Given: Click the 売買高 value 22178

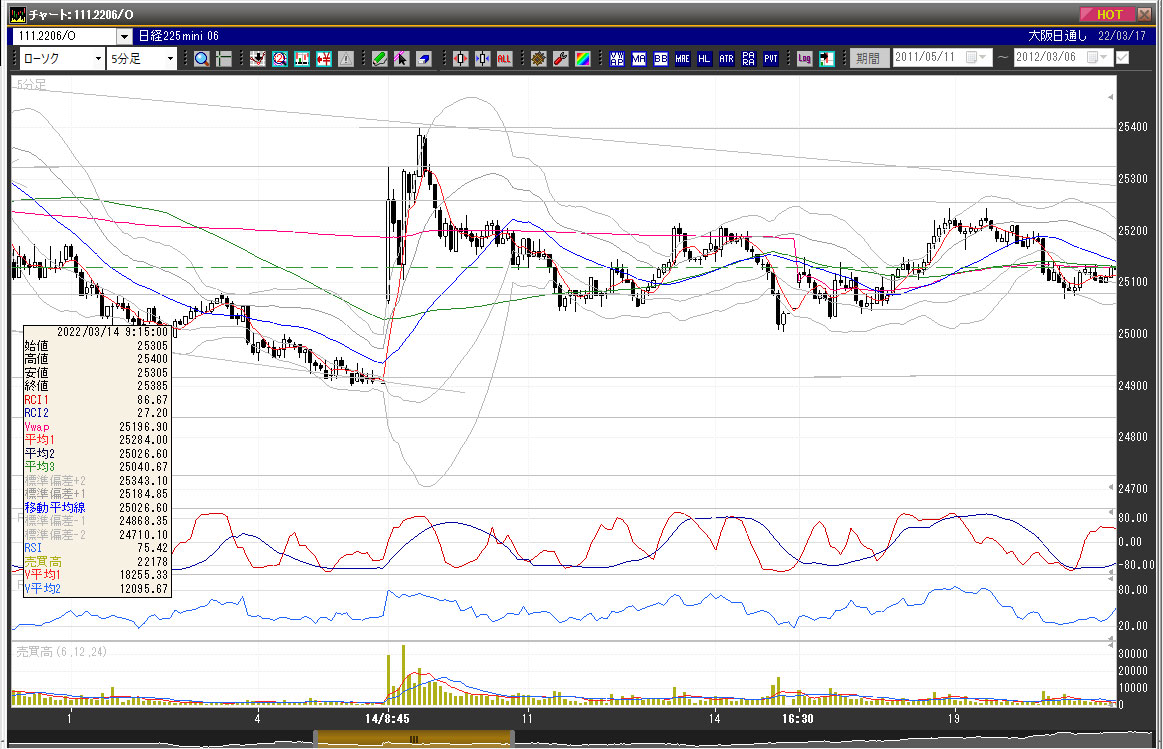Looking at the screenshot, I should (x=152, y=561).
